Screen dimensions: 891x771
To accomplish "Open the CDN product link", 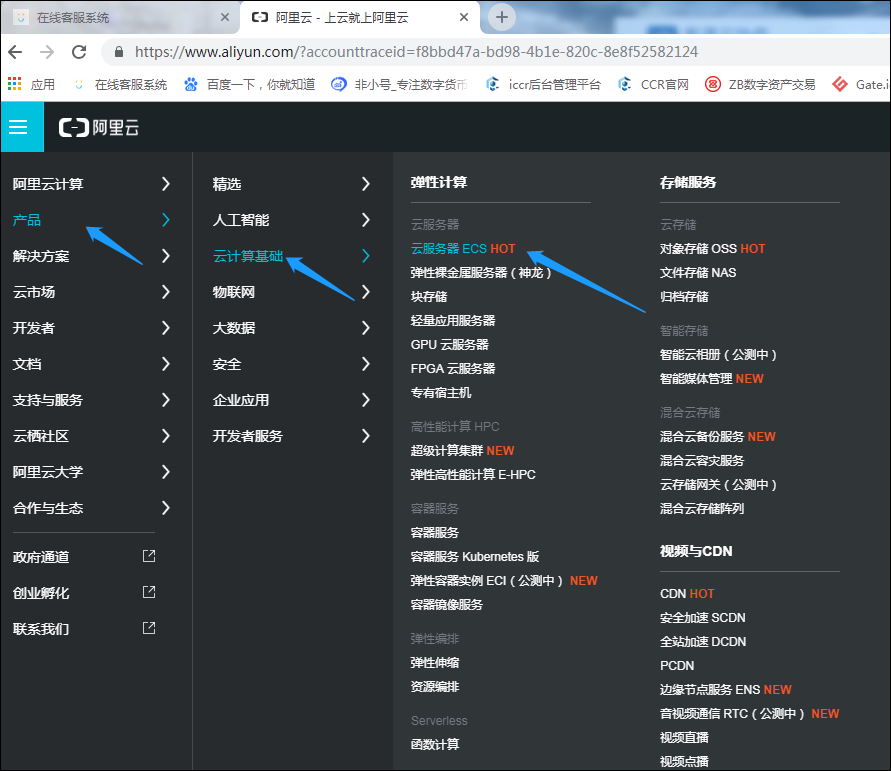I will (x=673, y=593).
